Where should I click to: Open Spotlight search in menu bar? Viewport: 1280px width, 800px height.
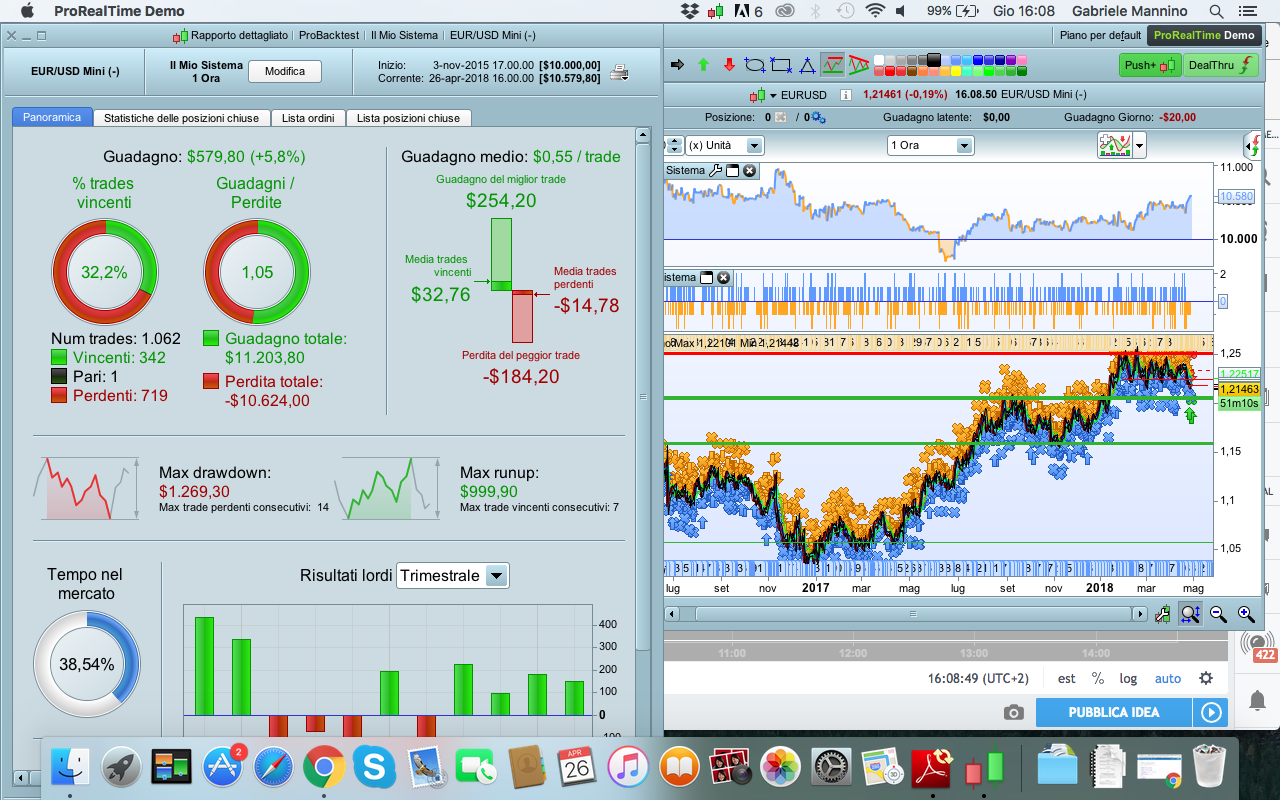click(1216, 11)
